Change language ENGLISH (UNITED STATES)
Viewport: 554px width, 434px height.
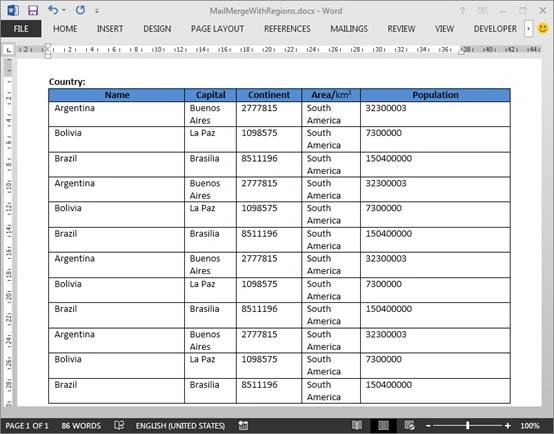pyautogui.click(x=180, y=426)
